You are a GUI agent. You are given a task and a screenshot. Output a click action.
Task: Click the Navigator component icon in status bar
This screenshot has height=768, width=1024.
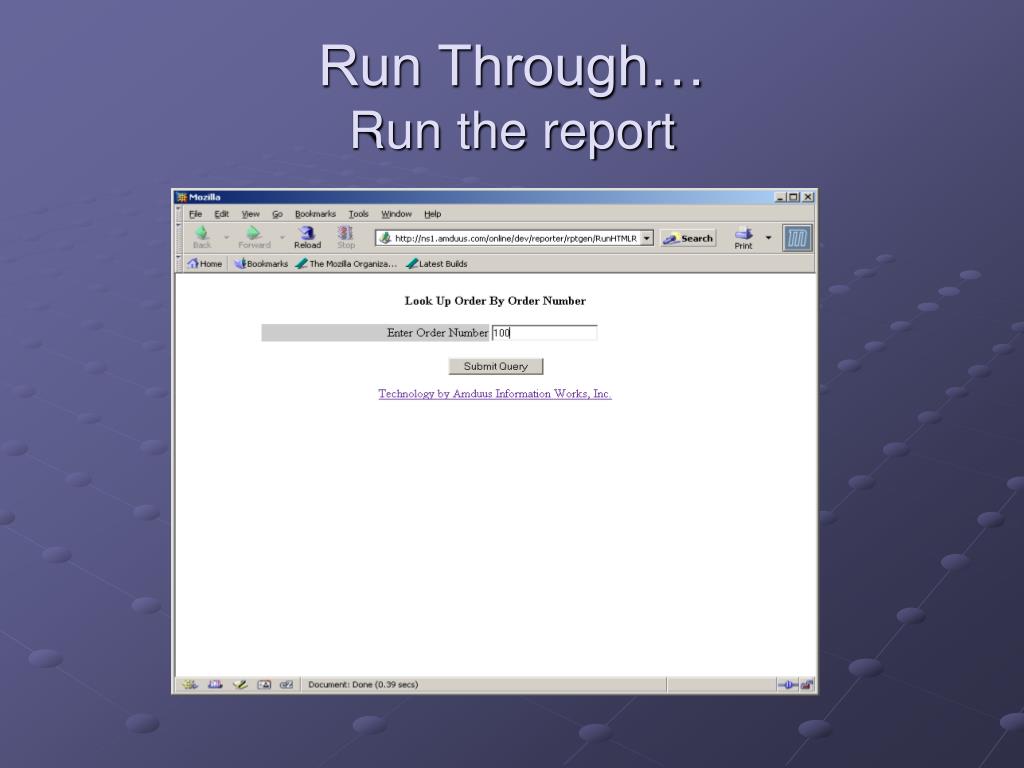point(190,684)
